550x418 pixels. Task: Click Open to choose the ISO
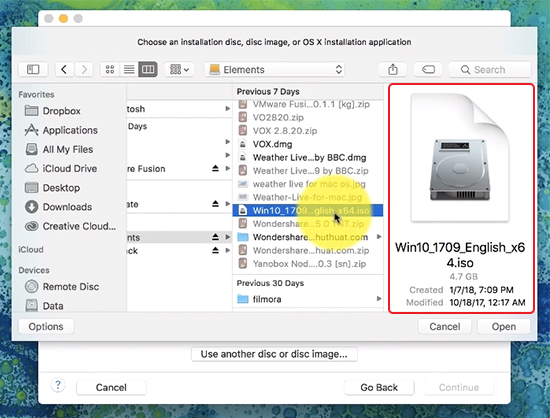503,326
